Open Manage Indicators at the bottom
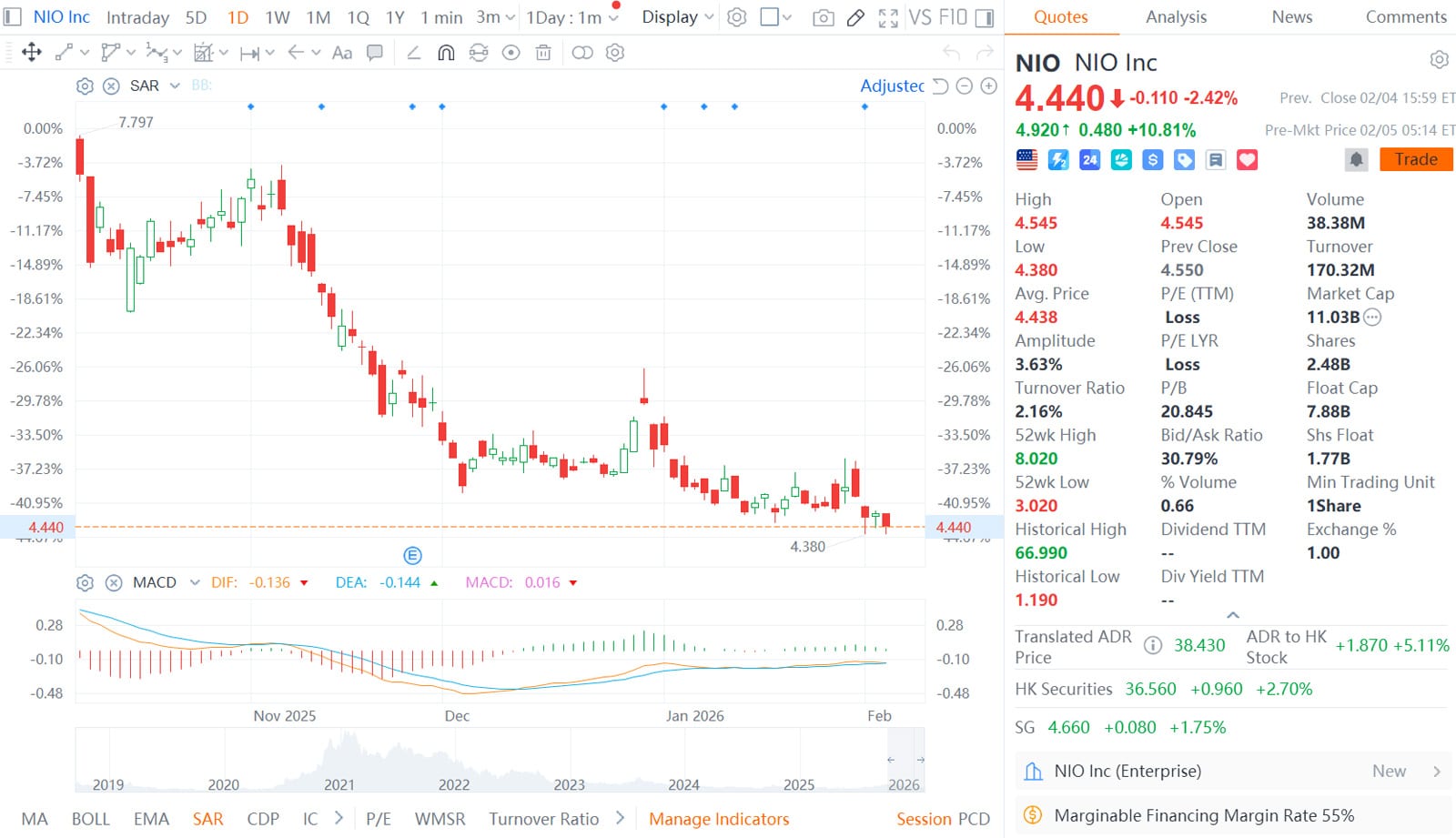The width and height of the screenshot is (1456, 838). coord(718,818)
